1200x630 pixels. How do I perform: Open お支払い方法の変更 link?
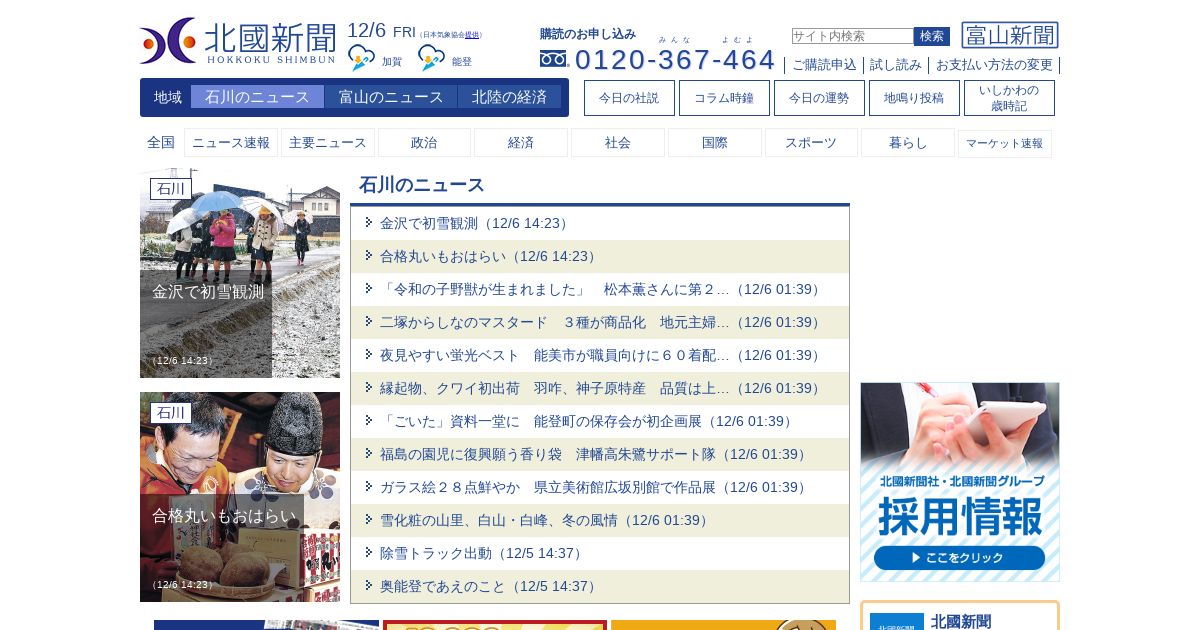pos(994,65)
